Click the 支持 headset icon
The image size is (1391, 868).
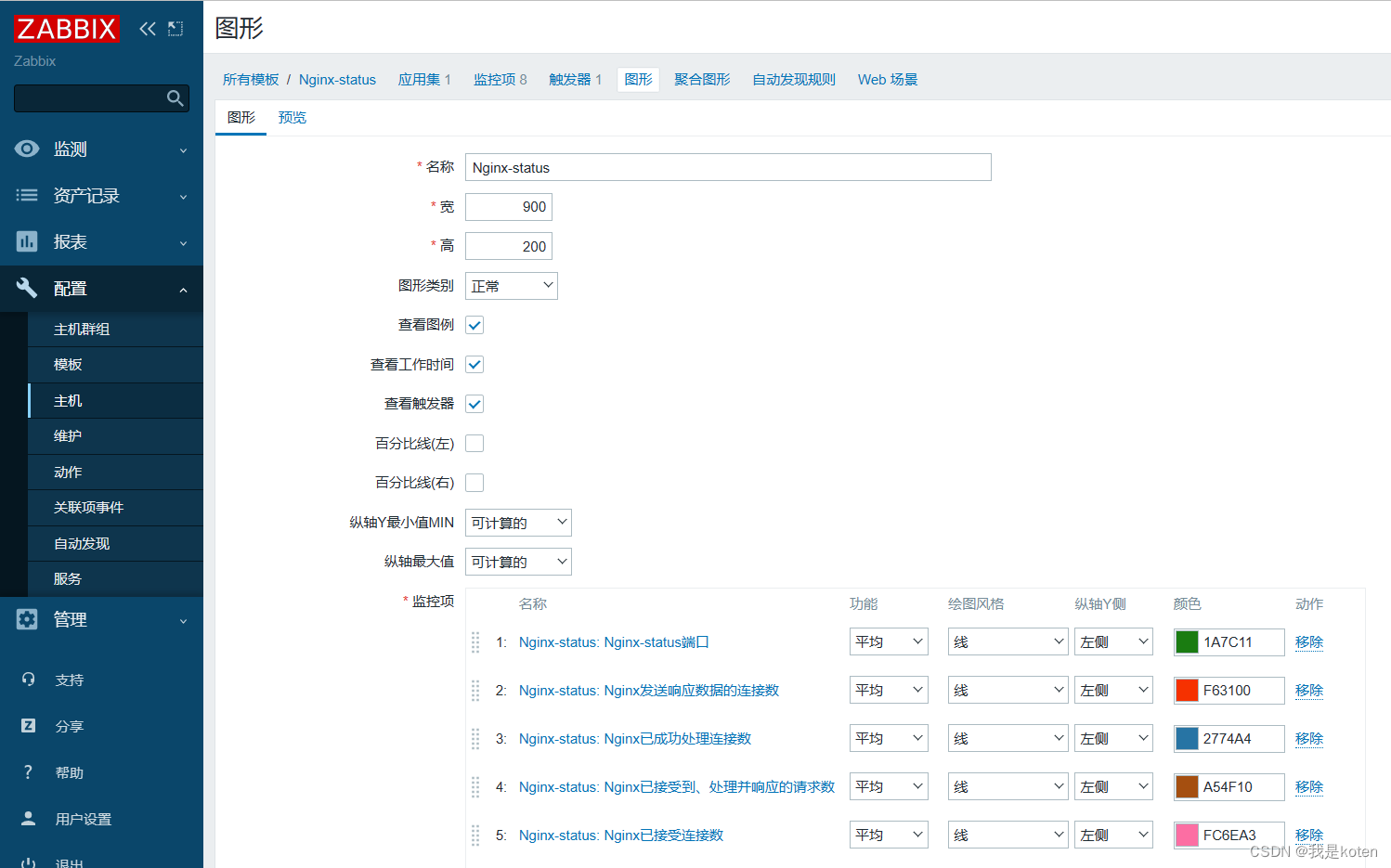[x=29, y=680]
